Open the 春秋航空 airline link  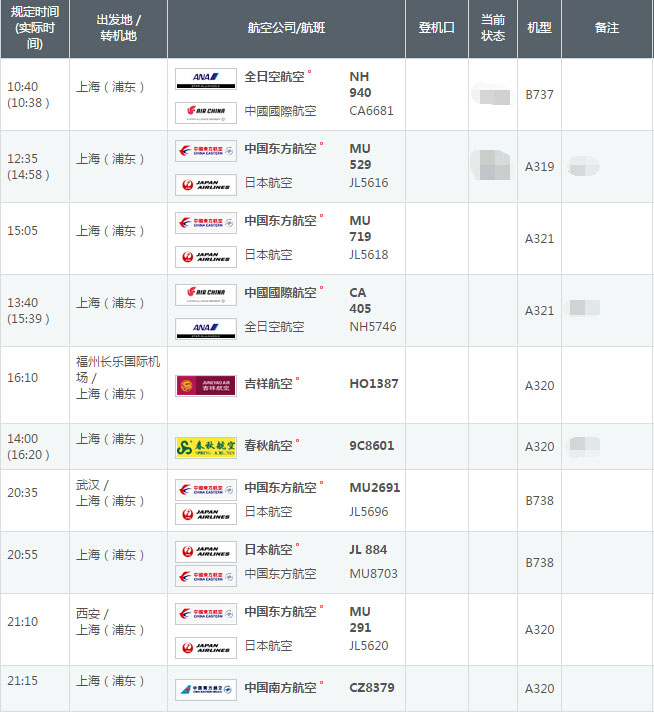pyautogui.click(x=269, y=446)
